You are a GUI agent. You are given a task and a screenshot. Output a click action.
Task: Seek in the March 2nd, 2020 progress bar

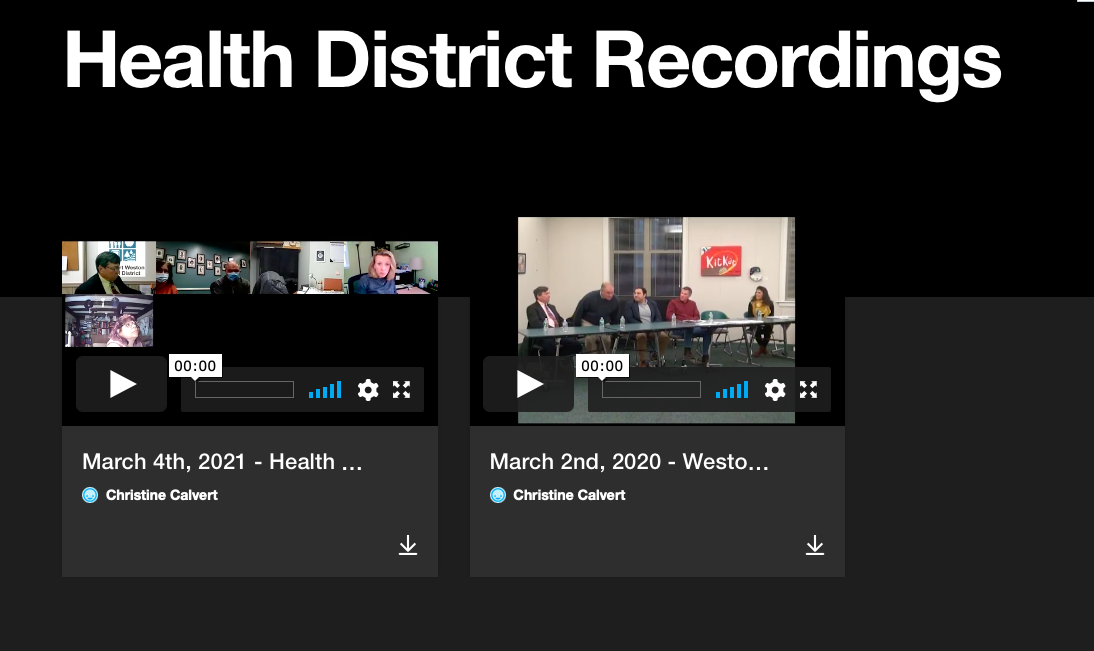[651, 390]
